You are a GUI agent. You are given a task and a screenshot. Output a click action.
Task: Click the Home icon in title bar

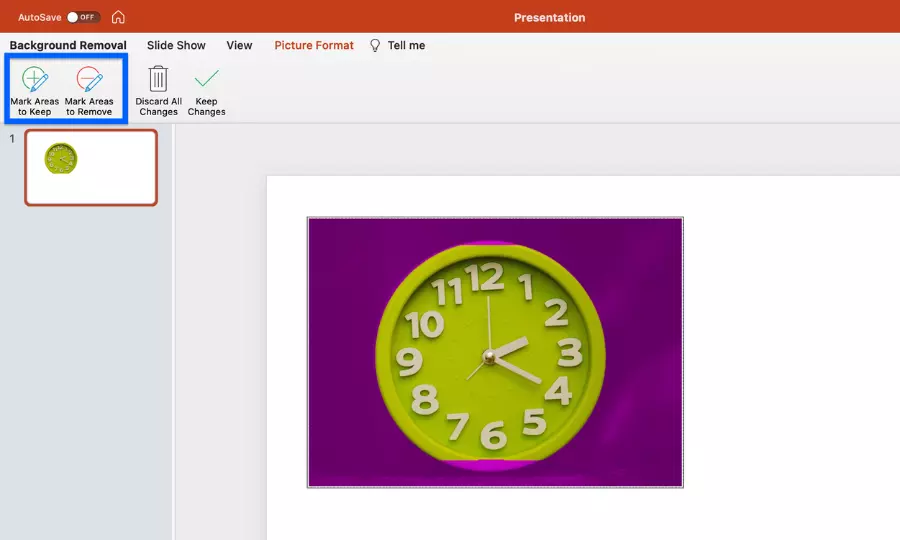(118, 17)
